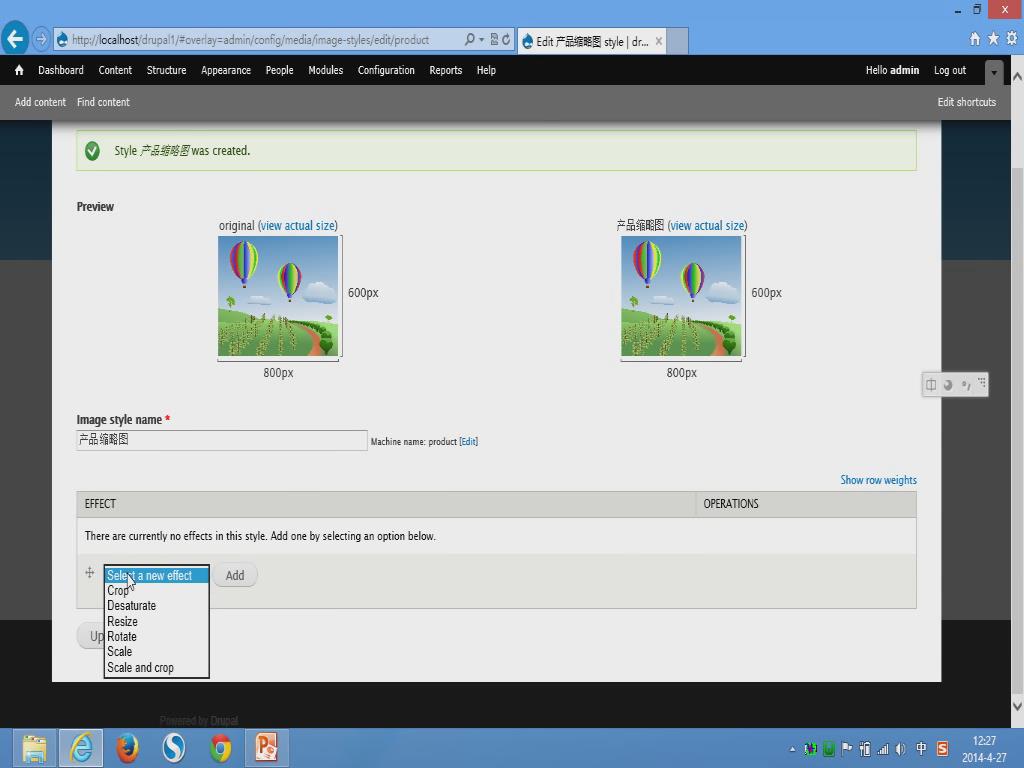Open the Appearance admin menu
Image resolution: width=1024 pixels, height=768 pixels.
[226, 70]
